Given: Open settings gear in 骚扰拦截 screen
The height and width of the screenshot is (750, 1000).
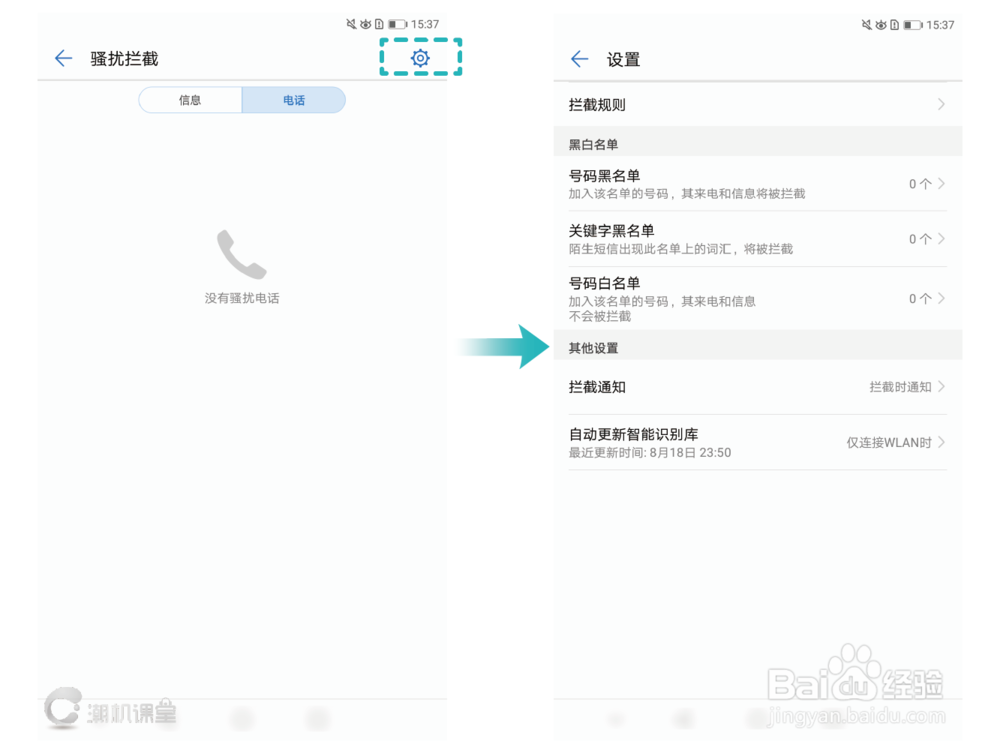Looking at the screenshot, I should click(420, 58).
